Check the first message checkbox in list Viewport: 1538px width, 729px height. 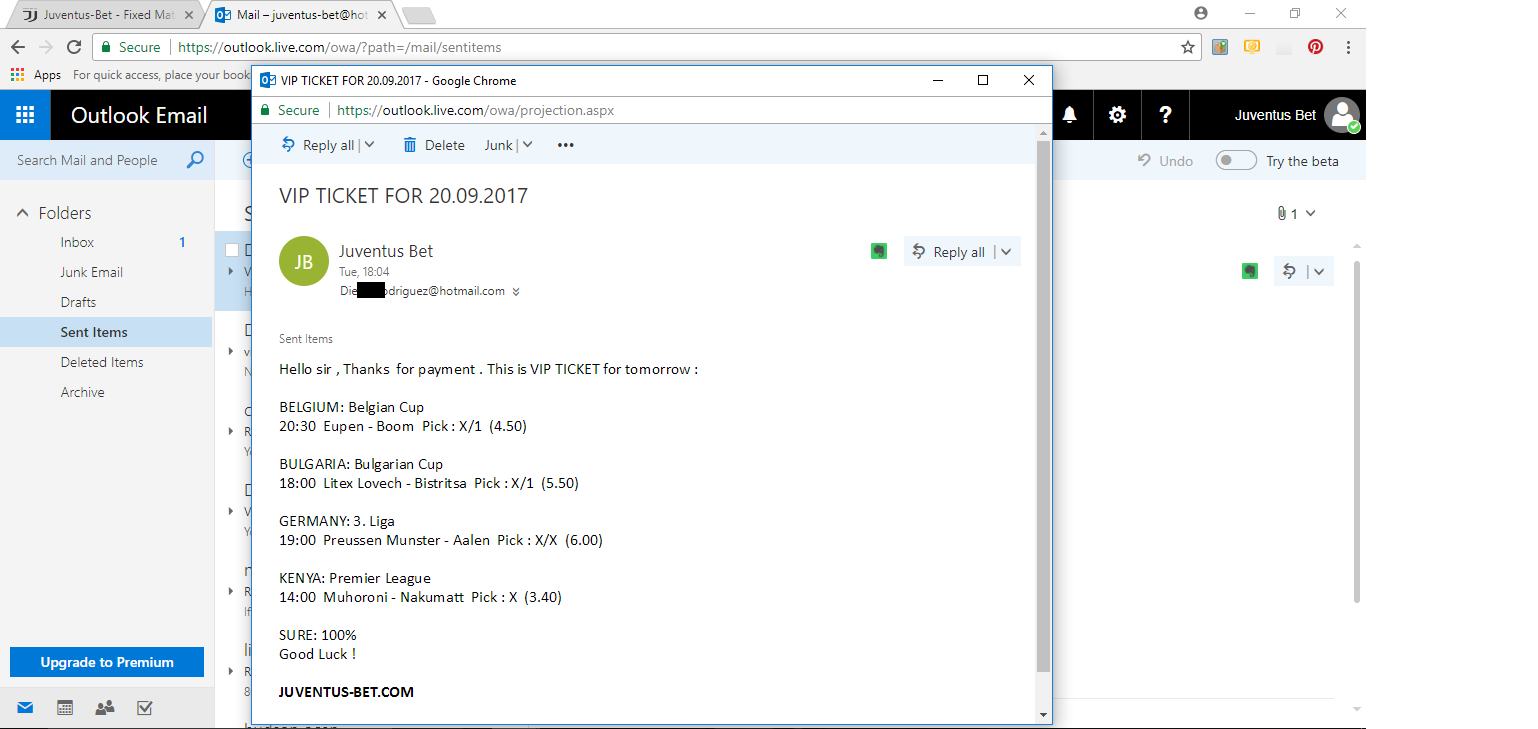[232, 250]
